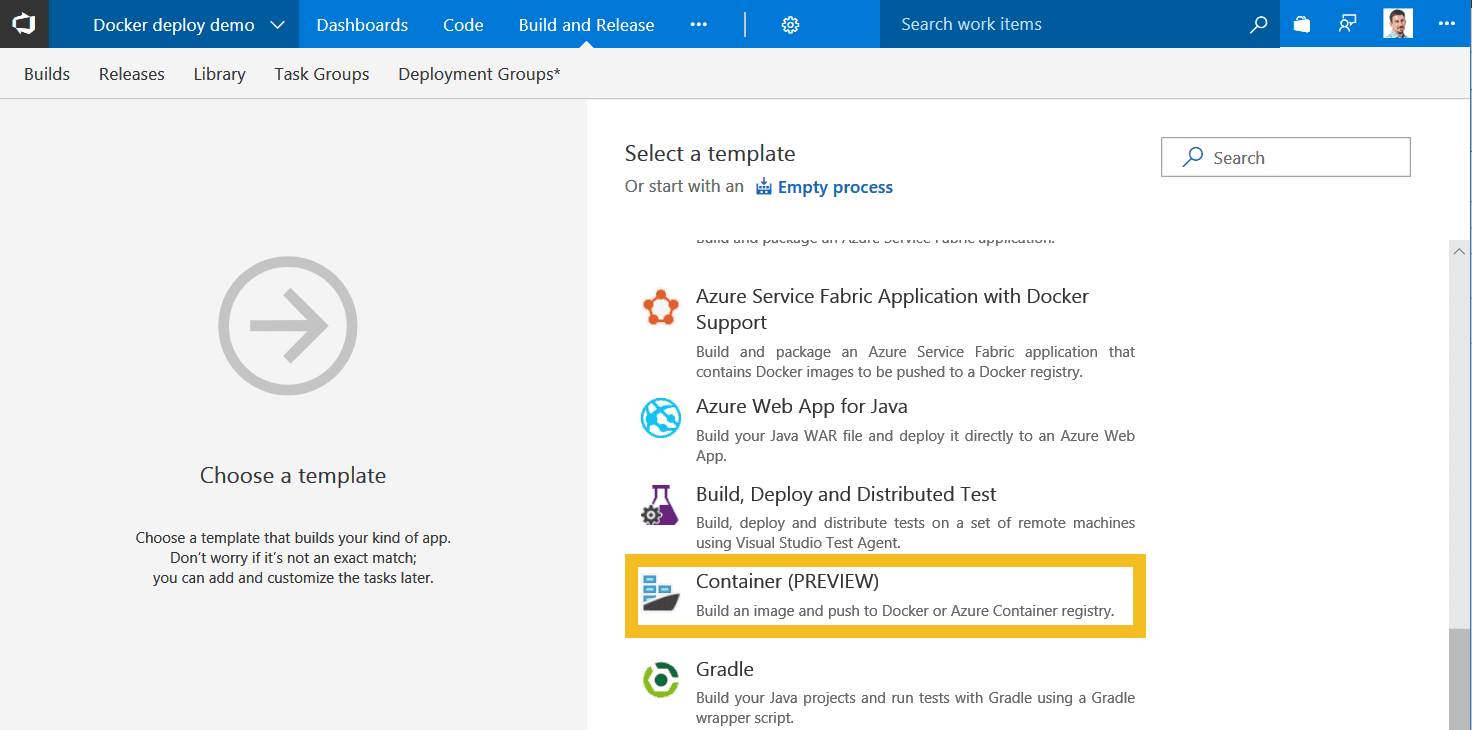Open the Dashboards hub

(x=362, y=24)
